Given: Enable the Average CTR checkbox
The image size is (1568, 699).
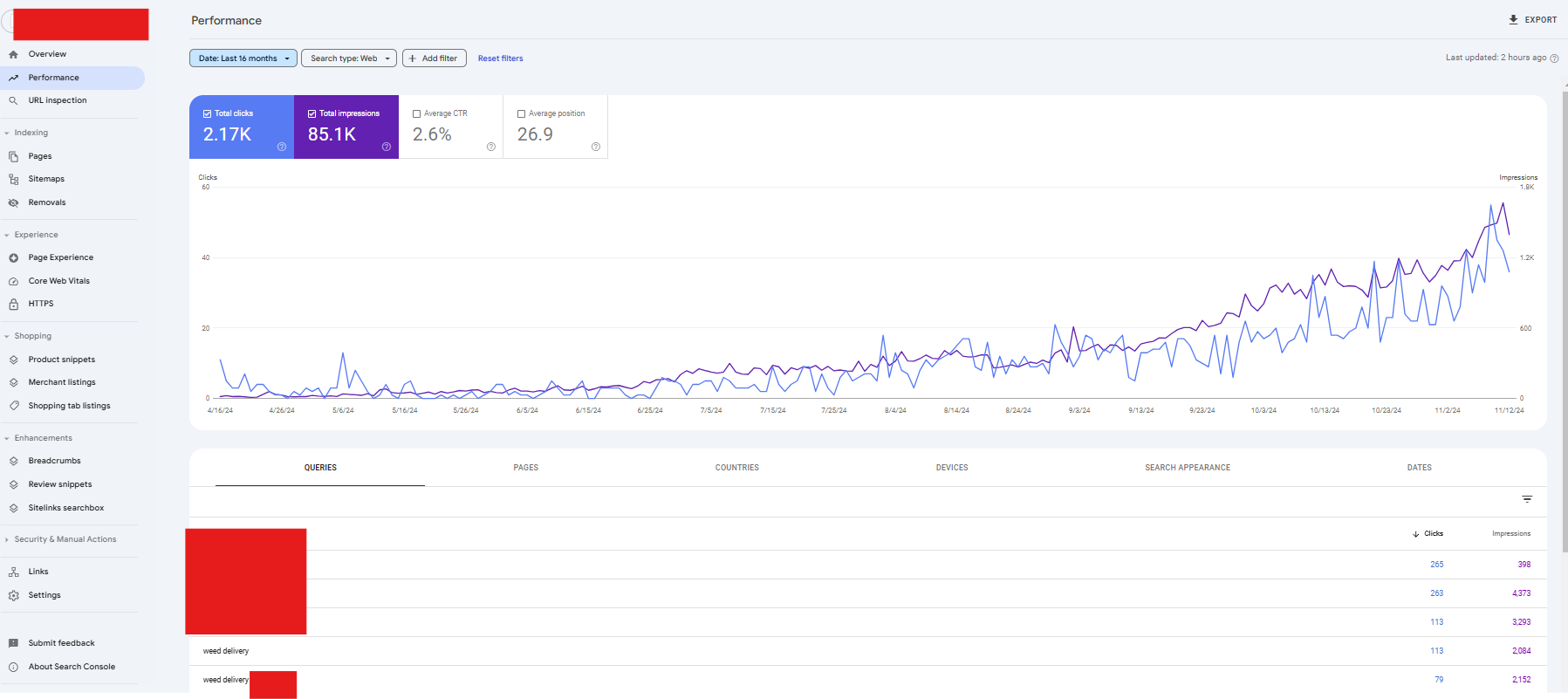Looking at the screenshot, I should coord(417,113).
